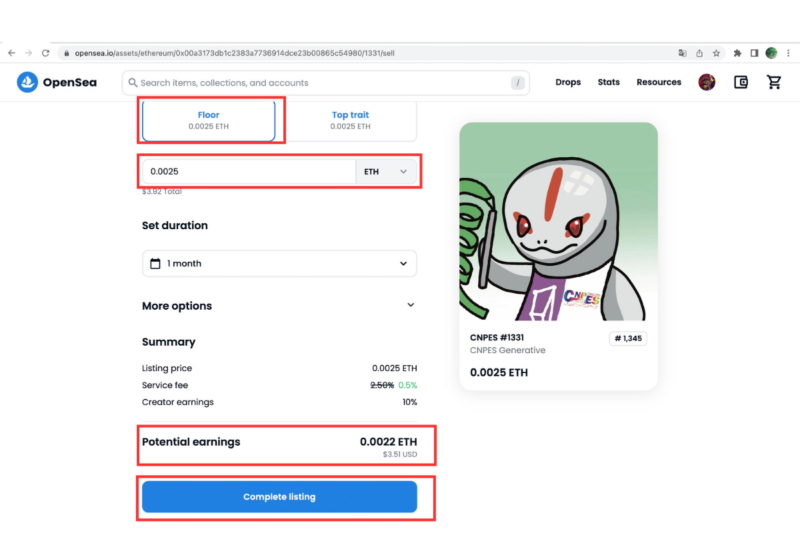
Task: Bookmark this page with the star icon
Action: pos(716,53)
